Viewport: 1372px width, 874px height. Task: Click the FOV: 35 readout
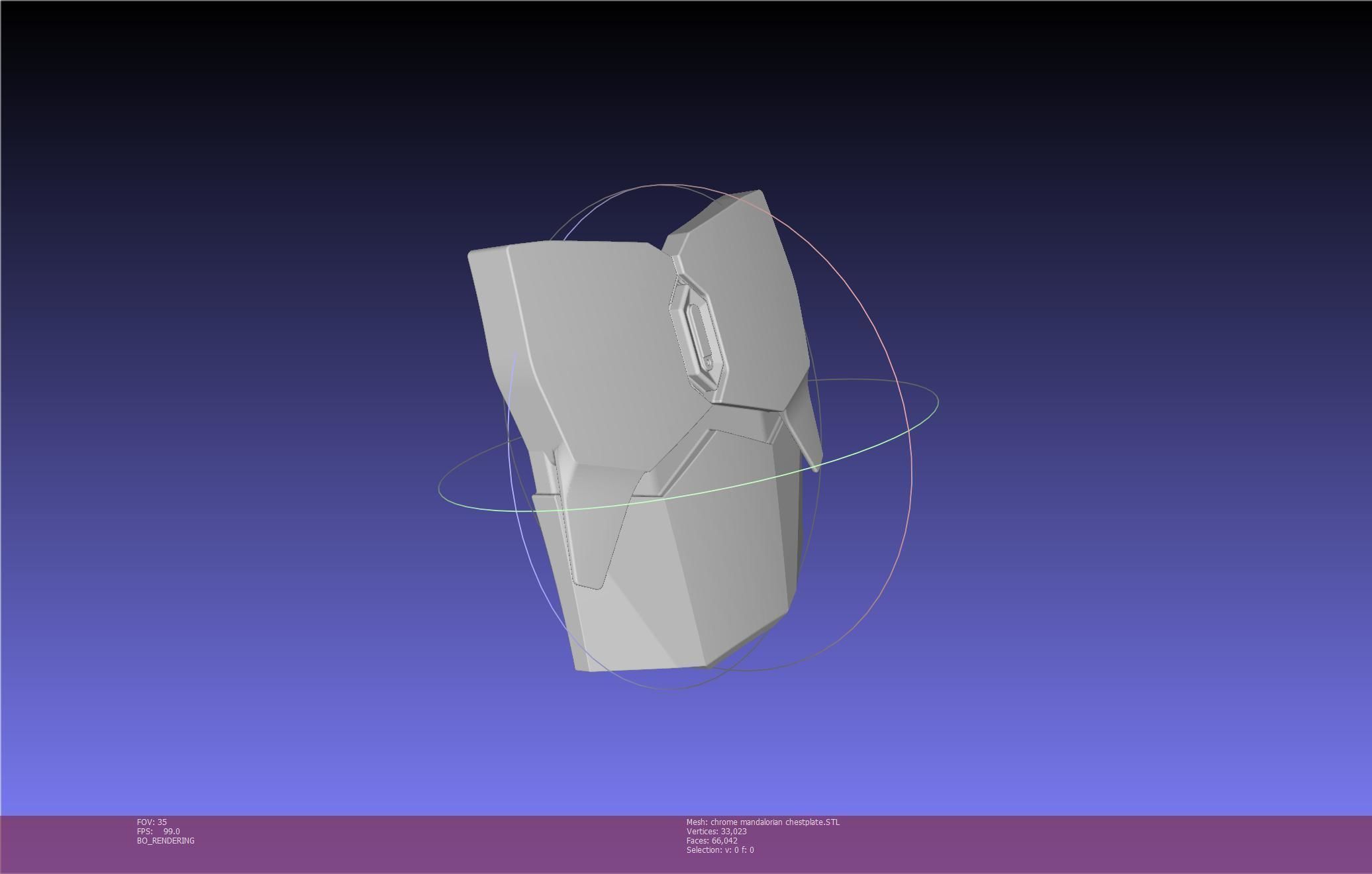[152, 822]
